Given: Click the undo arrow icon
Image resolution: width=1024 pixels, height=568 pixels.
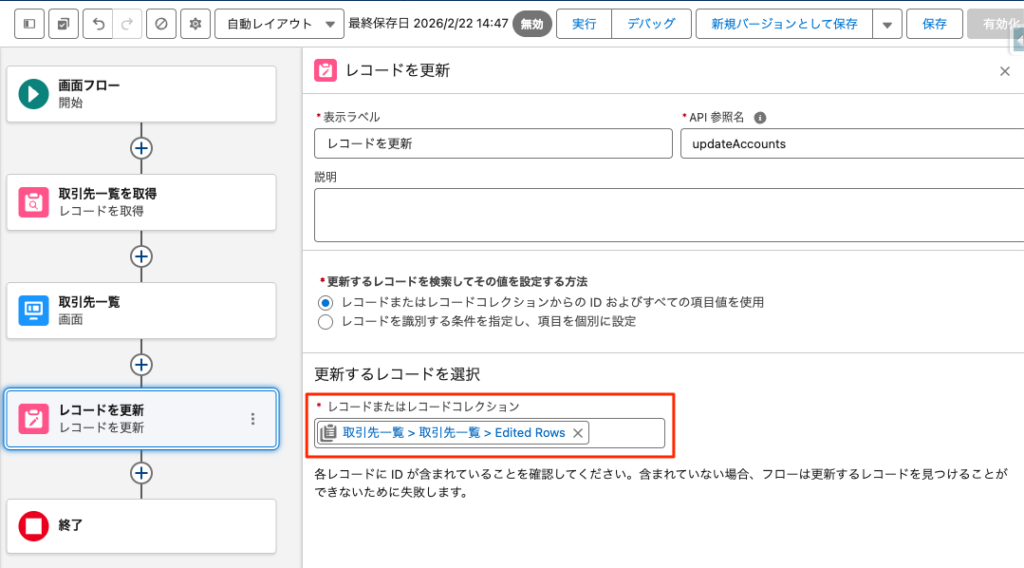Looking at the screenshot, I should (x=97, y=24).
